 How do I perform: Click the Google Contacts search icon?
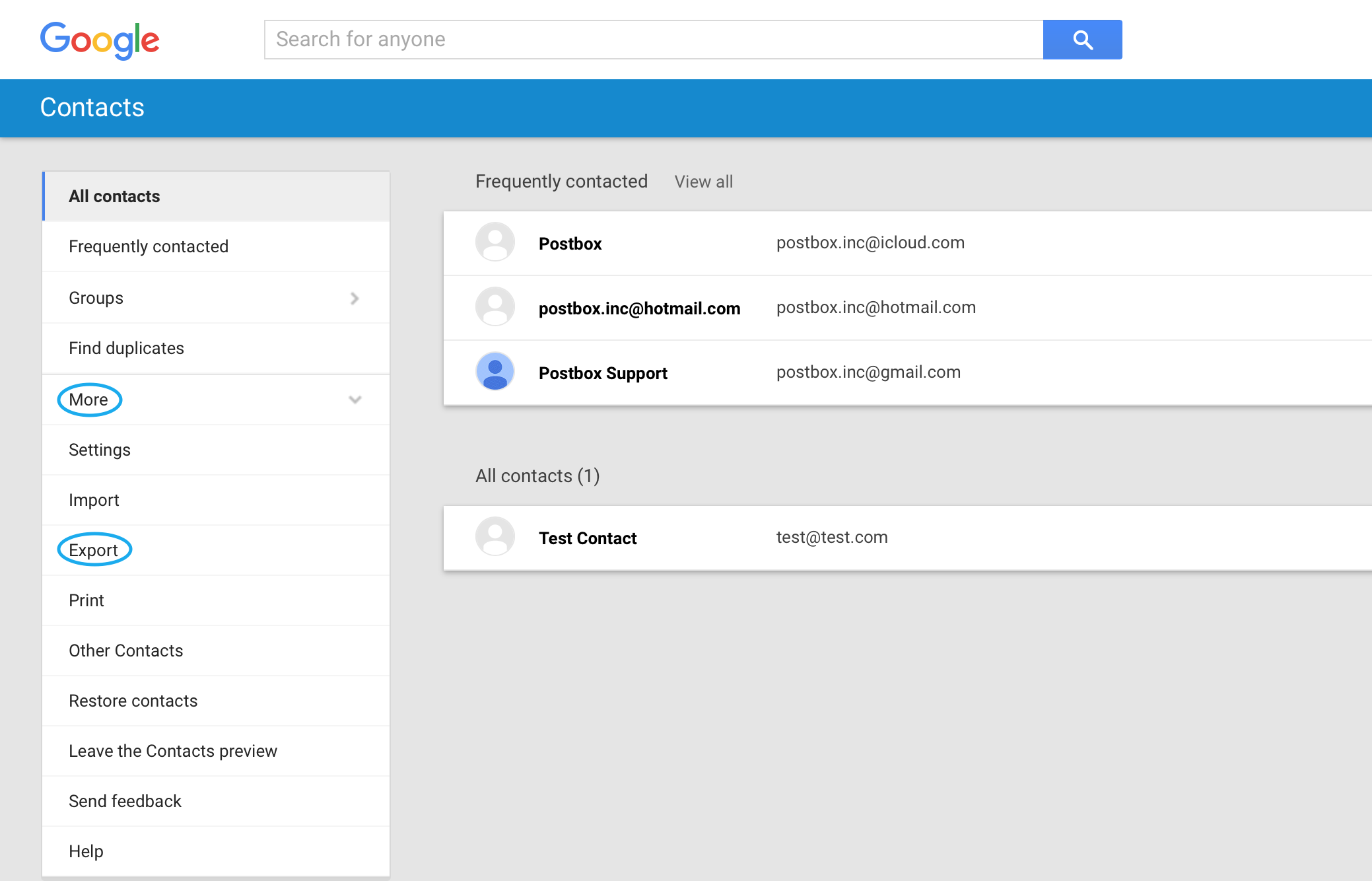pos(1083,39)
